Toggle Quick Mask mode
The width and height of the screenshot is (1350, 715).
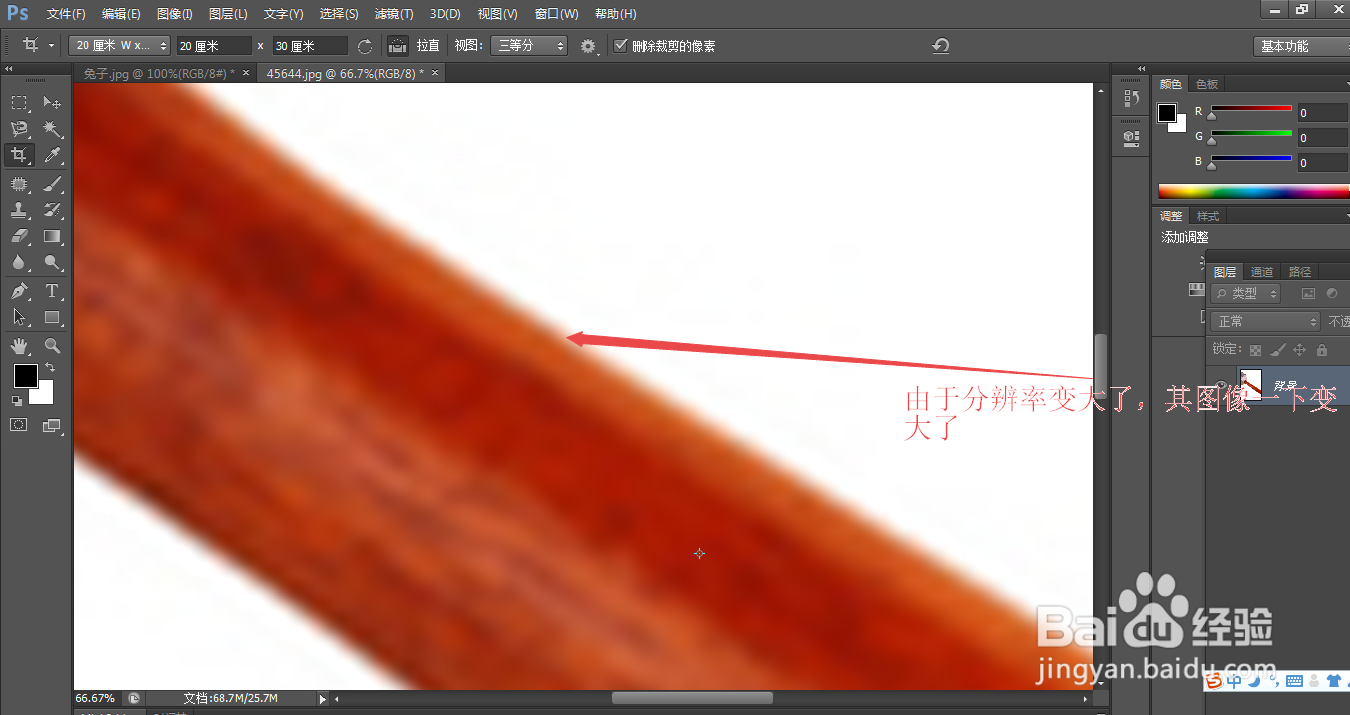(19, 425)
